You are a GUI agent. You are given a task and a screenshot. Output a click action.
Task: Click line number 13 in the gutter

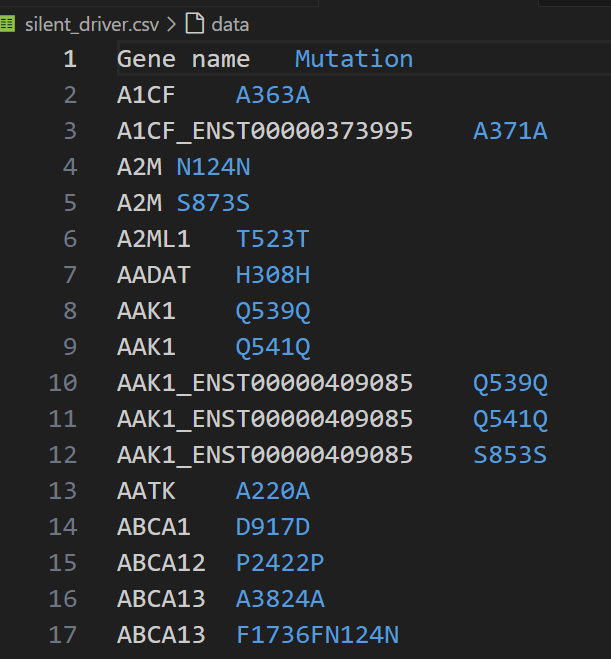pos(63,491)
